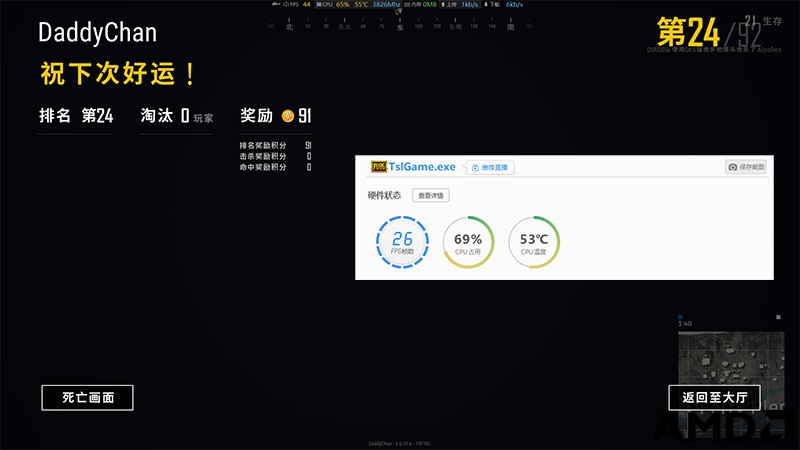The width and height of the screenshot is (800, 450).
Task: Click the 推荐直播 recommended stream button
Action: coord(490,167)
